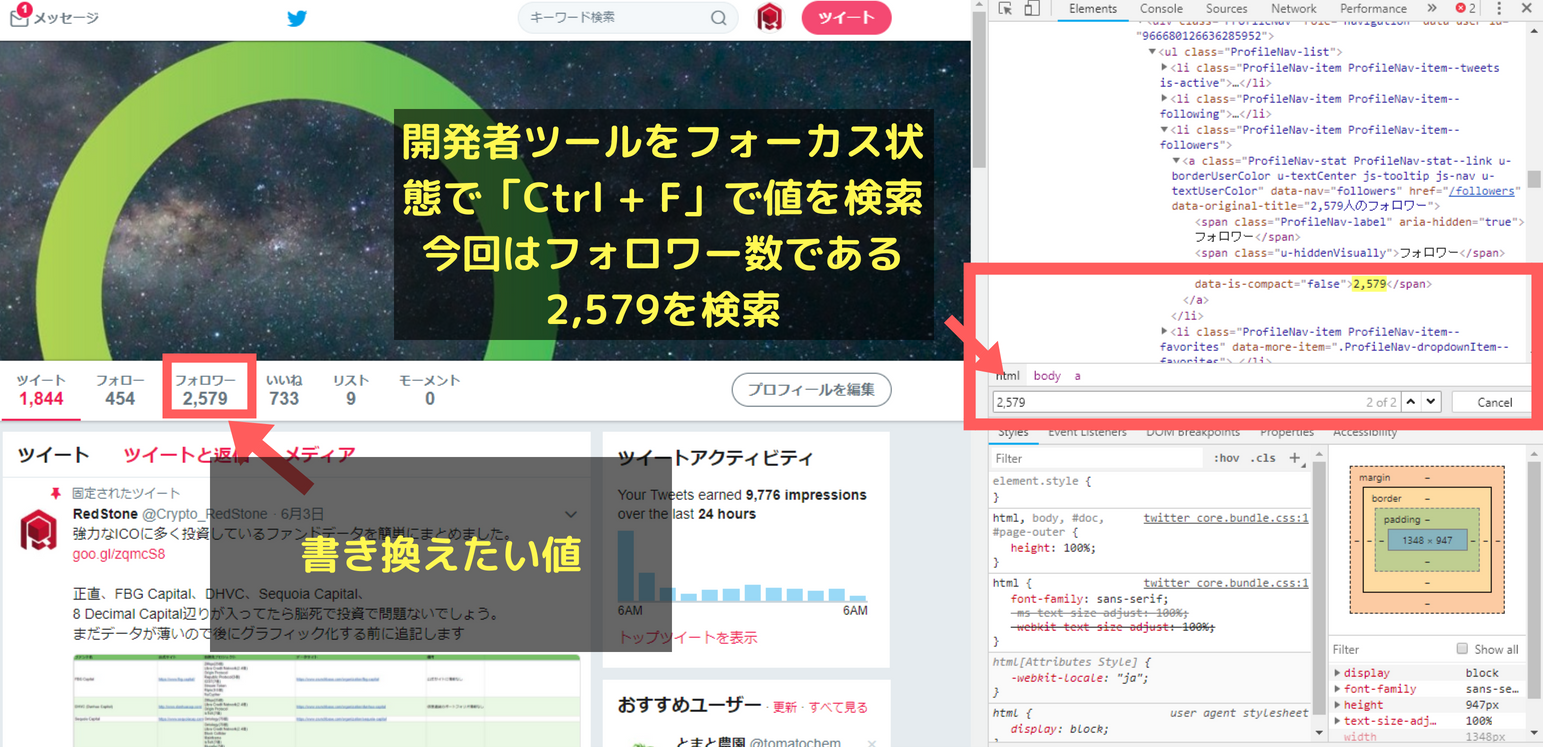Toggle the .cls element classes button
The width and height of the screenshot is (1543, 747).
1264,458
